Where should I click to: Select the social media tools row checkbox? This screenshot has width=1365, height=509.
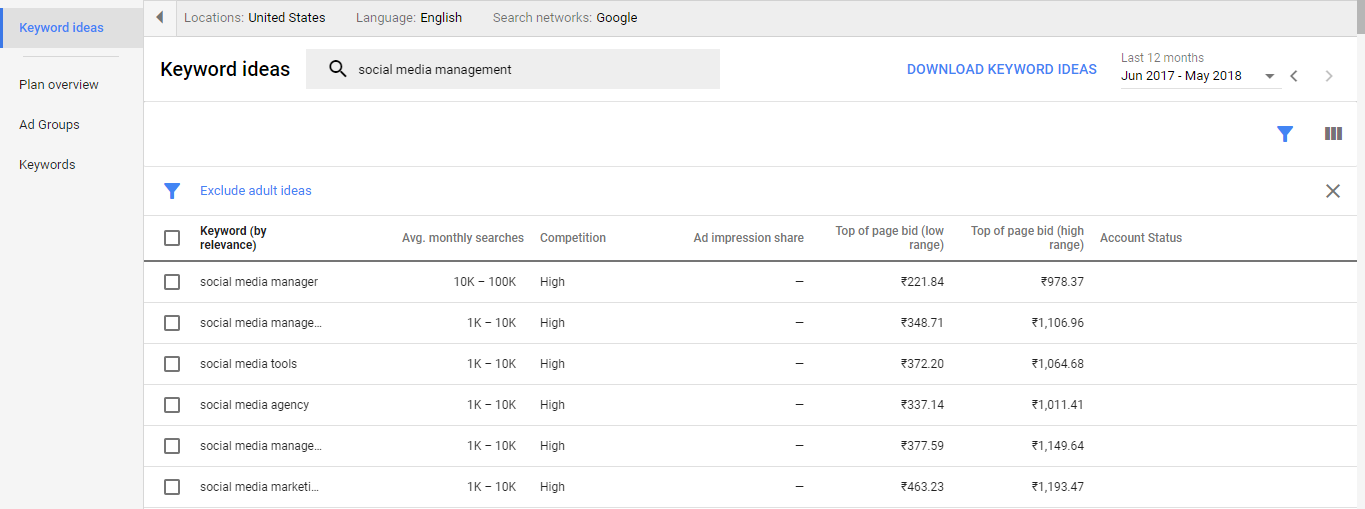[172, 364]
